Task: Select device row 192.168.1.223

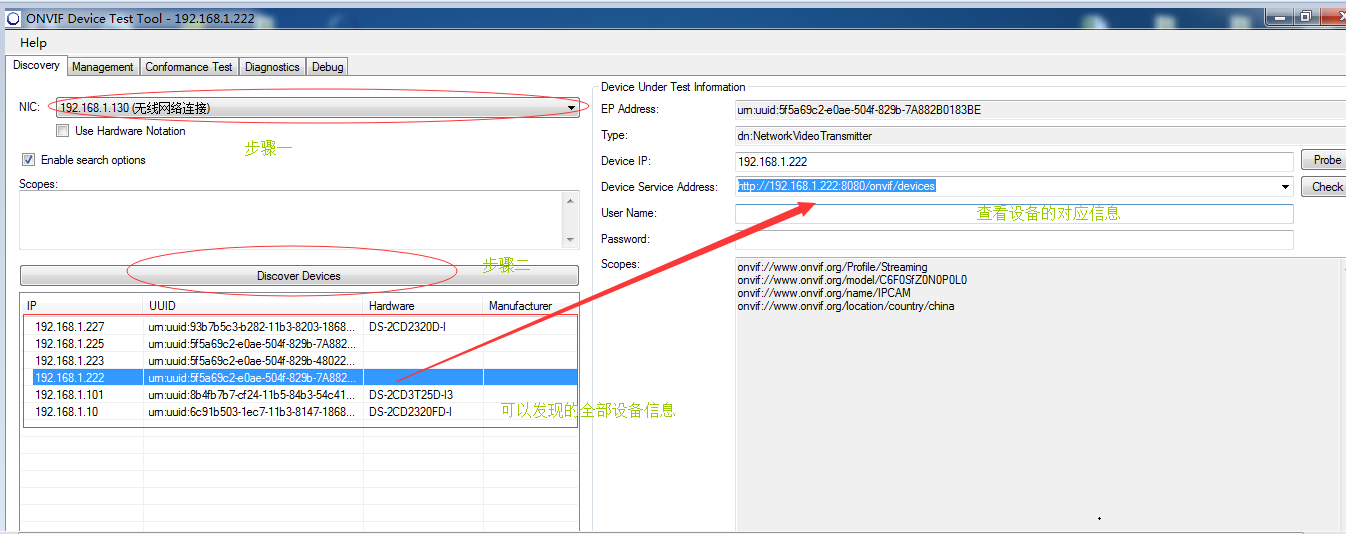Action: point(300,361)
